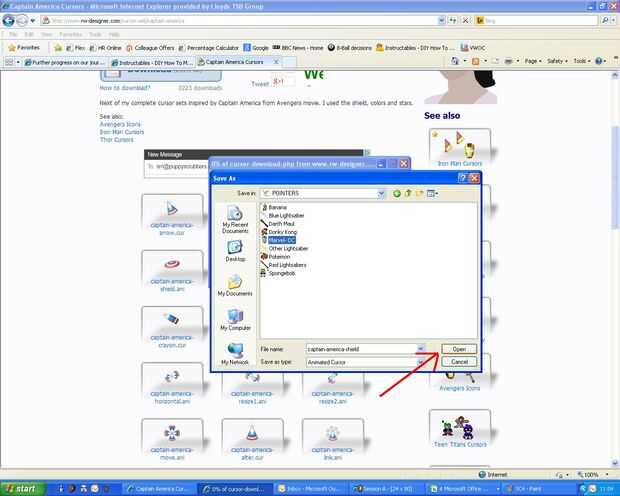Click the IE Back navigation button
The width and height of the screenshot is (620, 496).
pos(8,20)
